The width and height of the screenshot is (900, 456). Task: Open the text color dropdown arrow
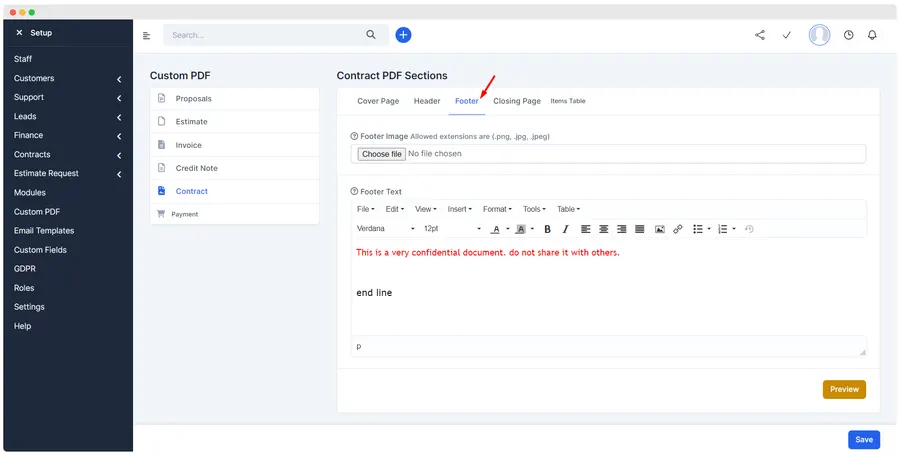click(507, 229)
